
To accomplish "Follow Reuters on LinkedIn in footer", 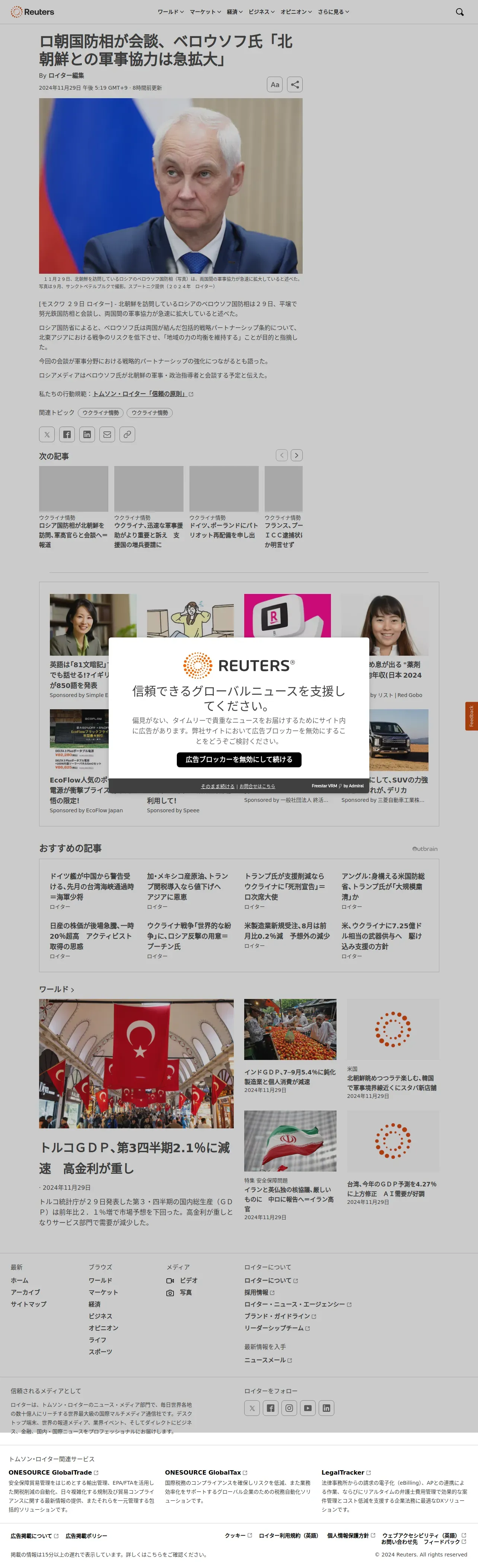I will coord(326,1408).
